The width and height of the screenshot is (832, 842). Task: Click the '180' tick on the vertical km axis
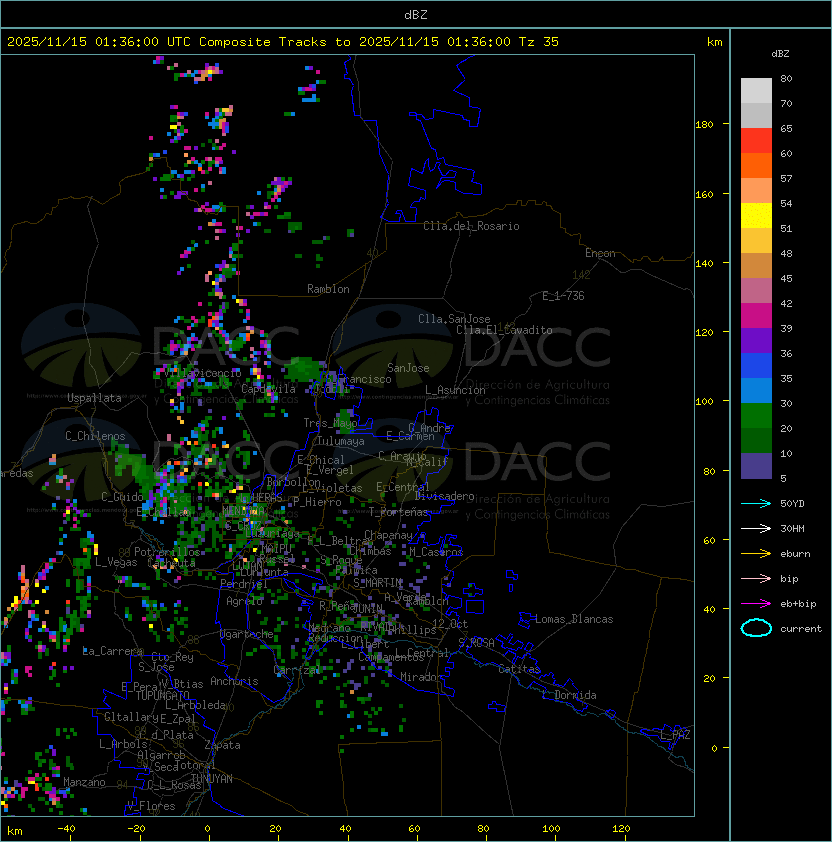(704, 125)
